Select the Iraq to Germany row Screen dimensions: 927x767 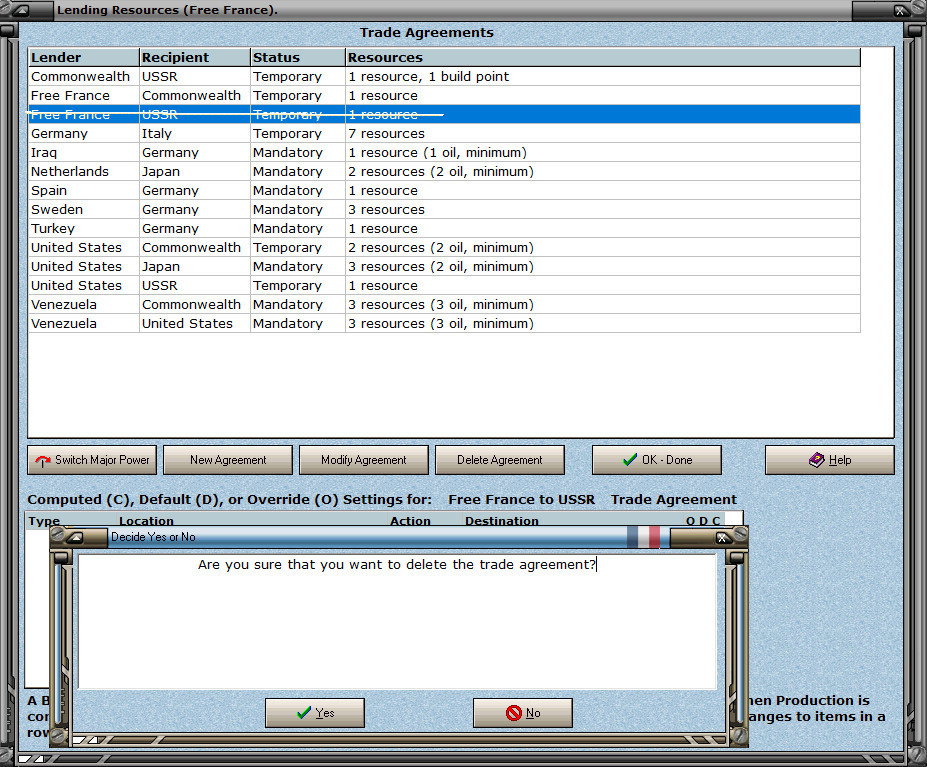click(x=444, y=152)
